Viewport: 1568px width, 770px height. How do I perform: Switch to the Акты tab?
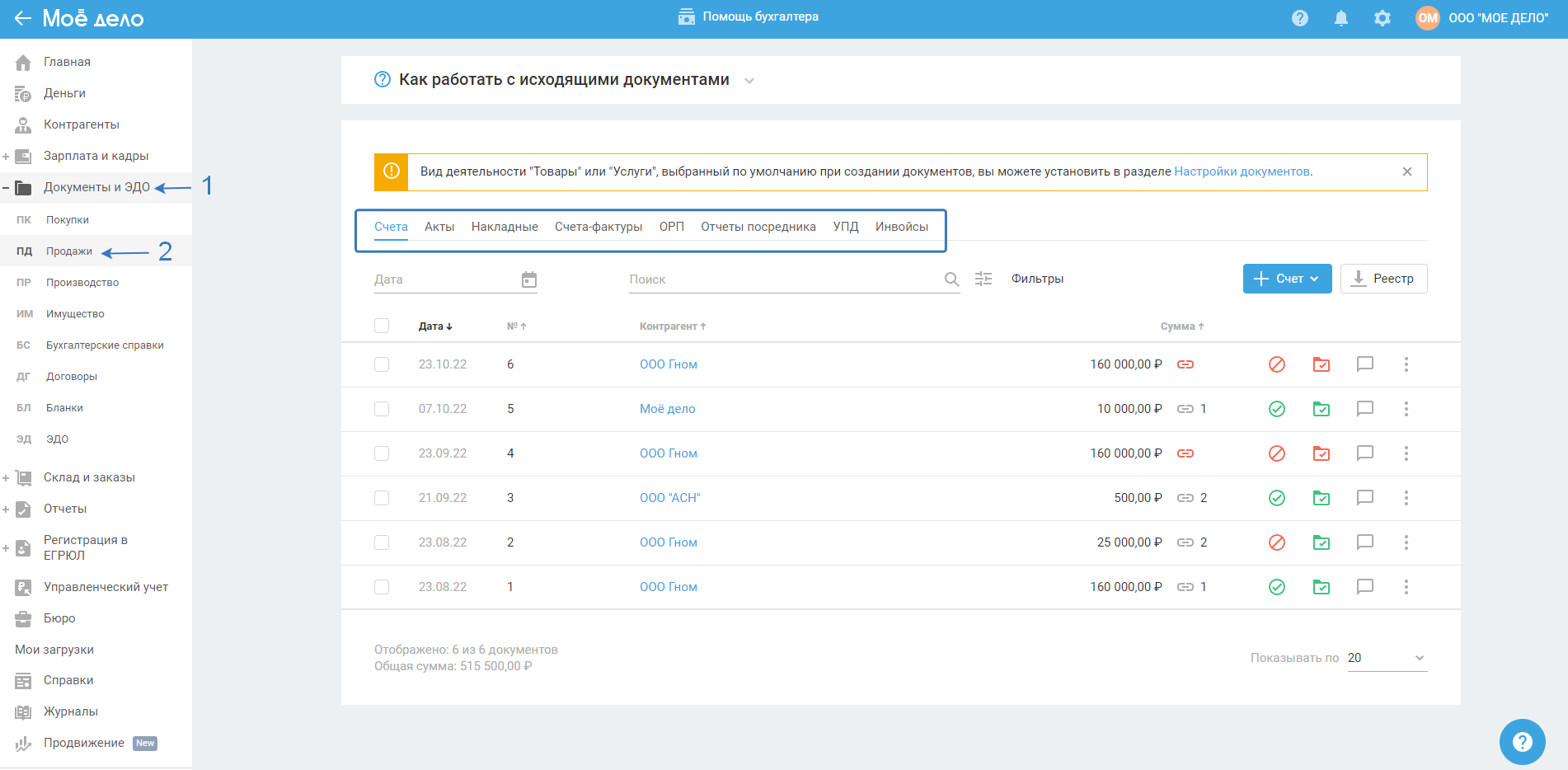pos(439,227)
